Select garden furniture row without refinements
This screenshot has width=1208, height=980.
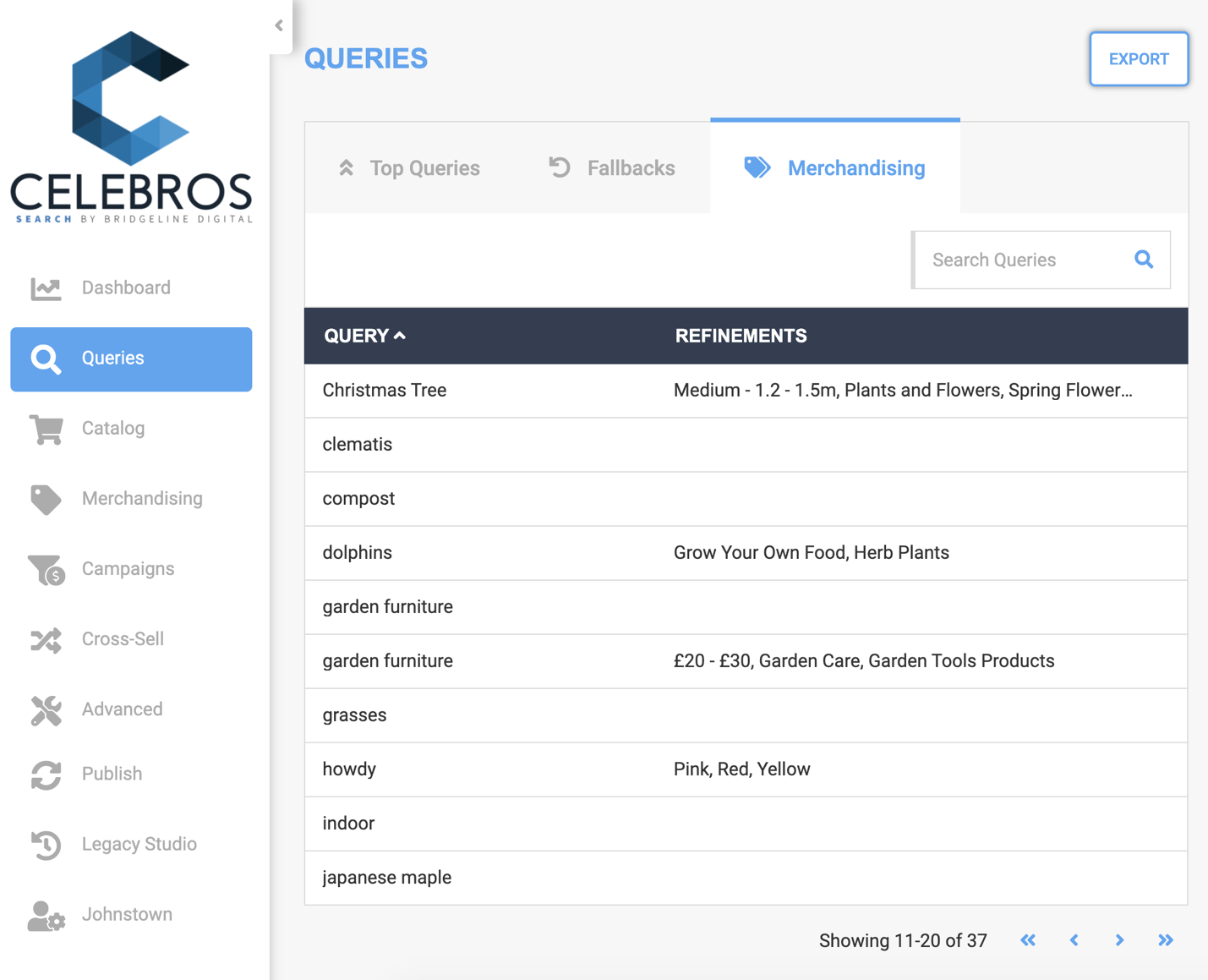pos(746,607)
